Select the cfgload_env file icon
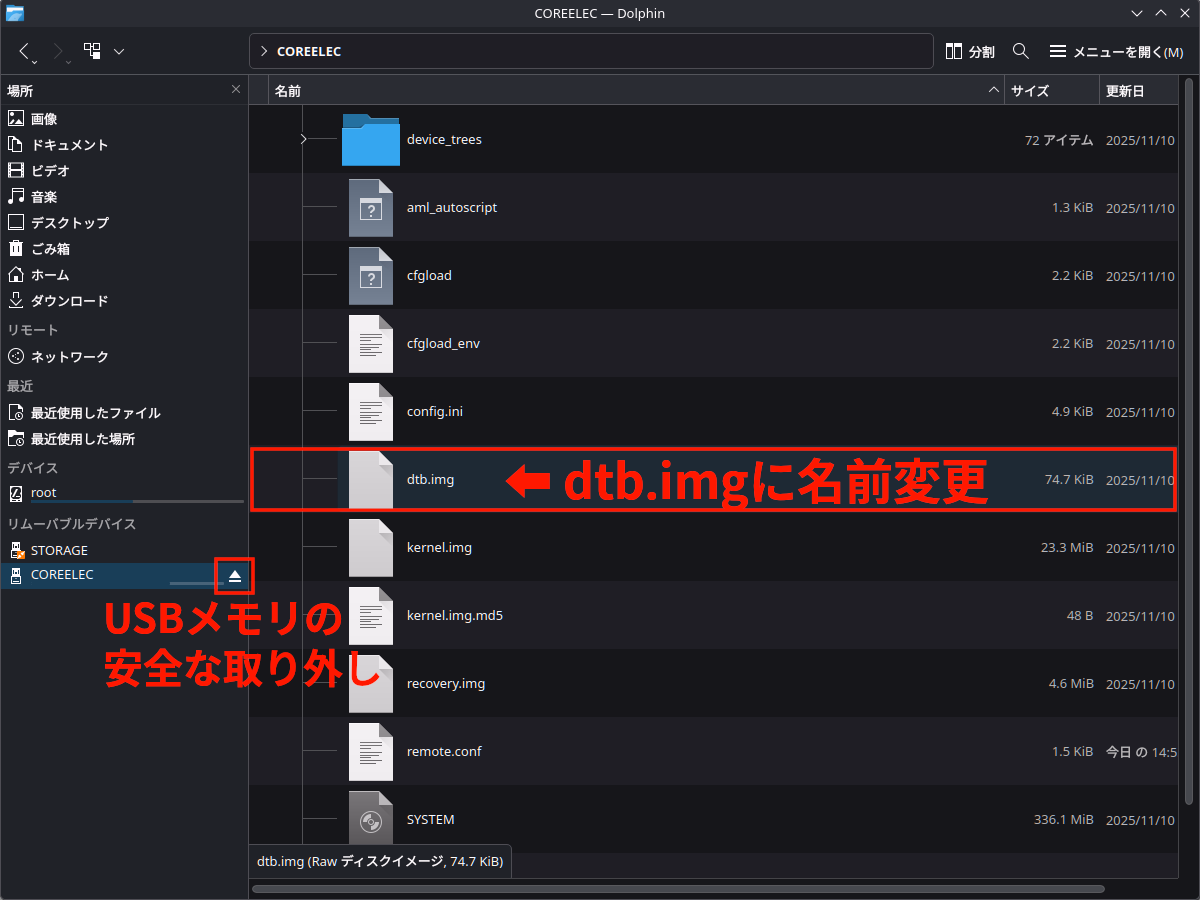Image resolution: width=1200 pixels, height=900 pixels. pos(370,343)
